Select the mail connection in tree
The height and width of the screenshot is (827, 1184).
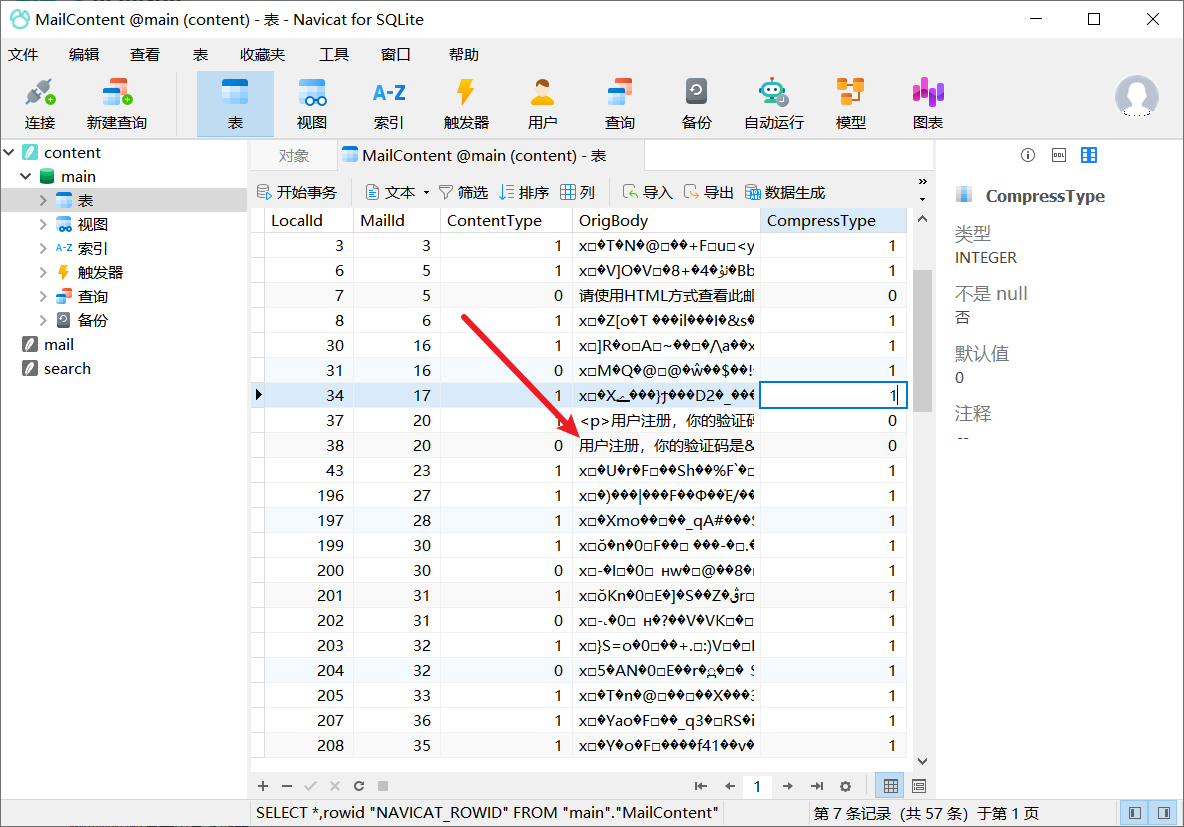(58, 344)
